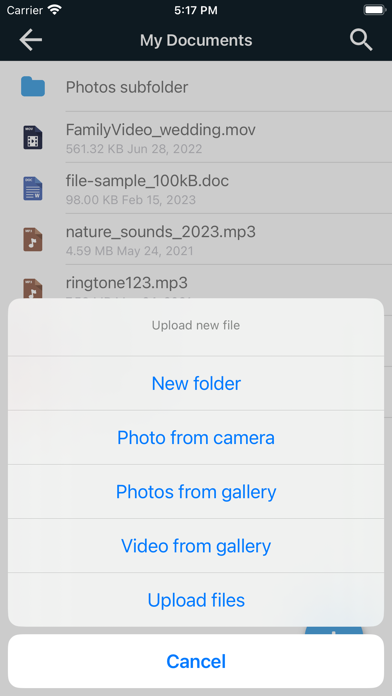The width and height of the screenshot is (392, 696).
Task: Choose Photos from gallery
Action: click(x=196, y=492)
